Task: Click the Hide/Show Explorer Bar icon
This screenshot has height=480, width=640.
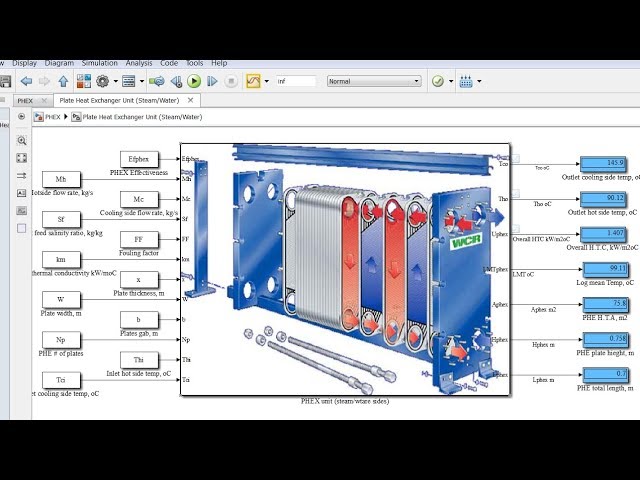Action: [22, 116]
